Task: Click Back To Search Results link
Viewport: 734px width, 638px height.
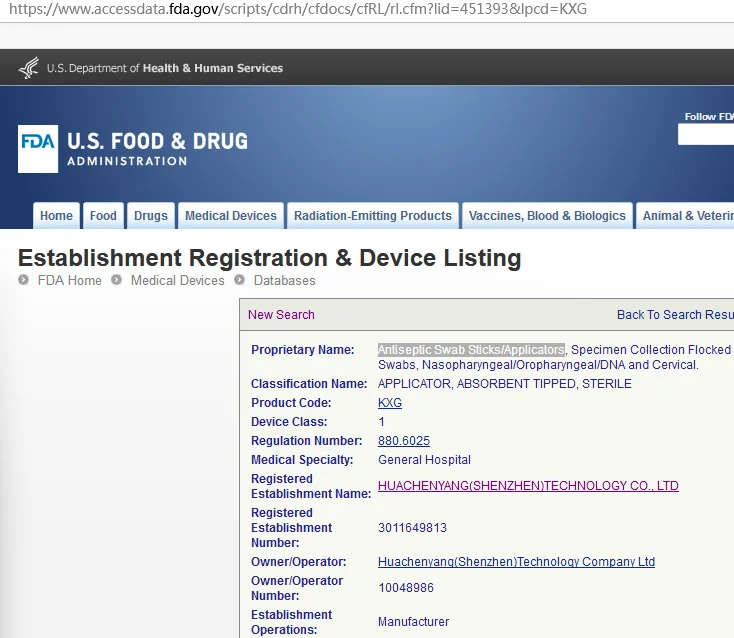Action: (675, 315)
